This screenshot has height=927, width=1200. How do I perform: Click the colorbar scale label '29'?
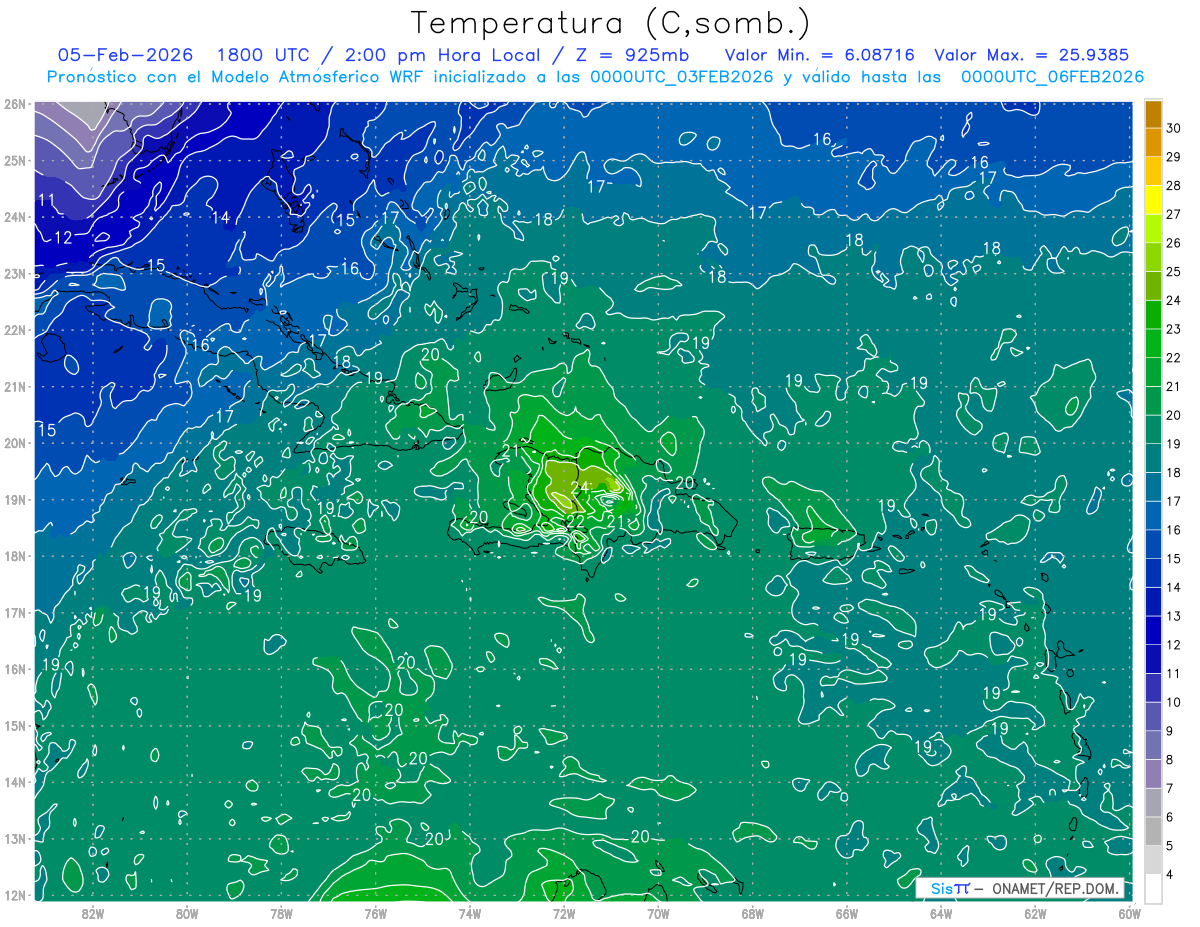pyautogui.click(x=1174, y=157)
